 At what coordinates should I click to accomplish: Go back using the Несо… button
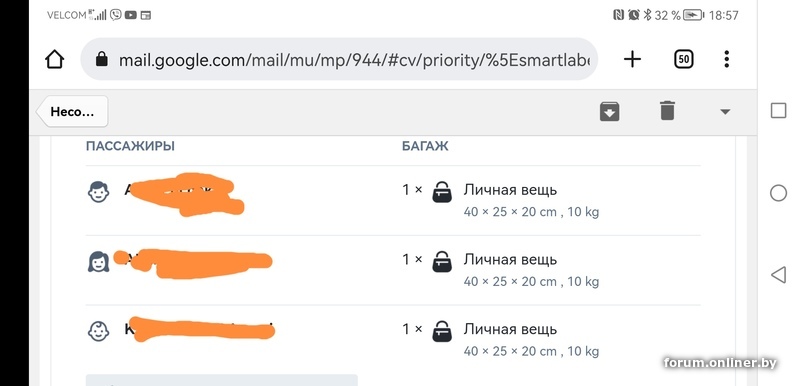click(x=72, y=112)
